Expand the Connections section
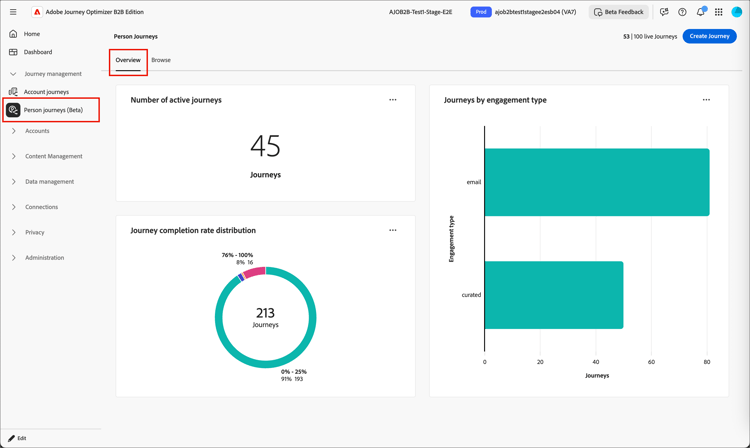Image resolution: width=750 pixels, height=448 pixels. pos(13,207)
